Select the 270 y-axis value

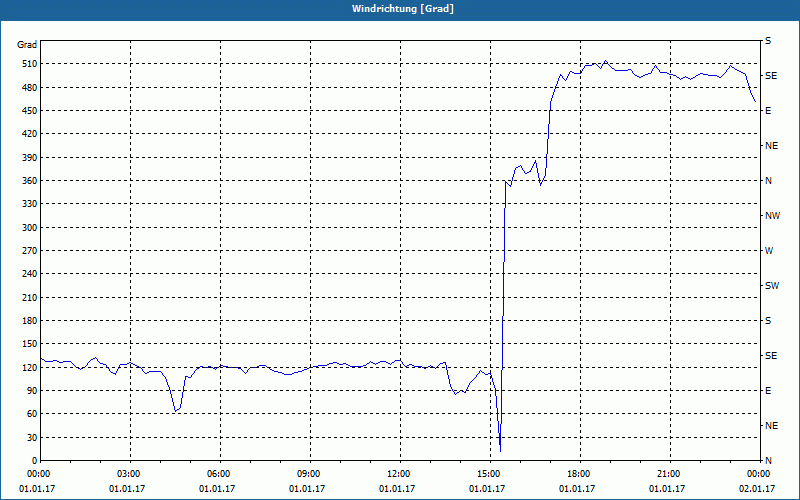tap(30, 251)
